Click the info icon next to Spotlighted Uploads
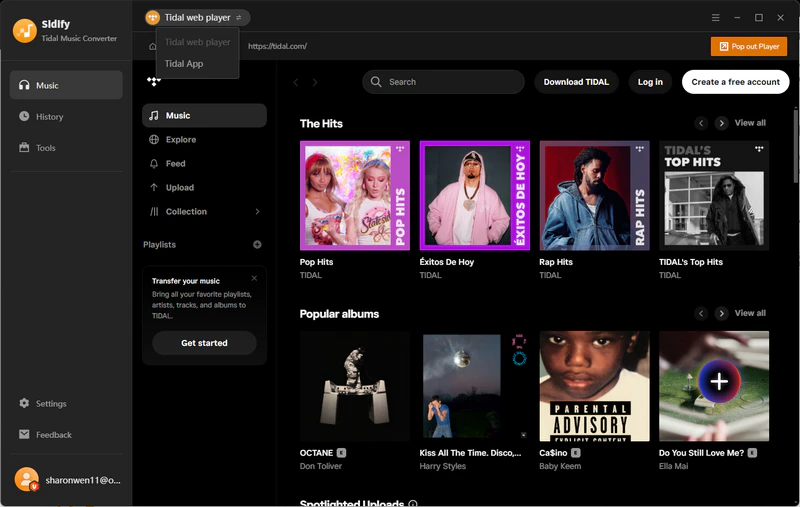The image size is (800, 507). [413, 503]
